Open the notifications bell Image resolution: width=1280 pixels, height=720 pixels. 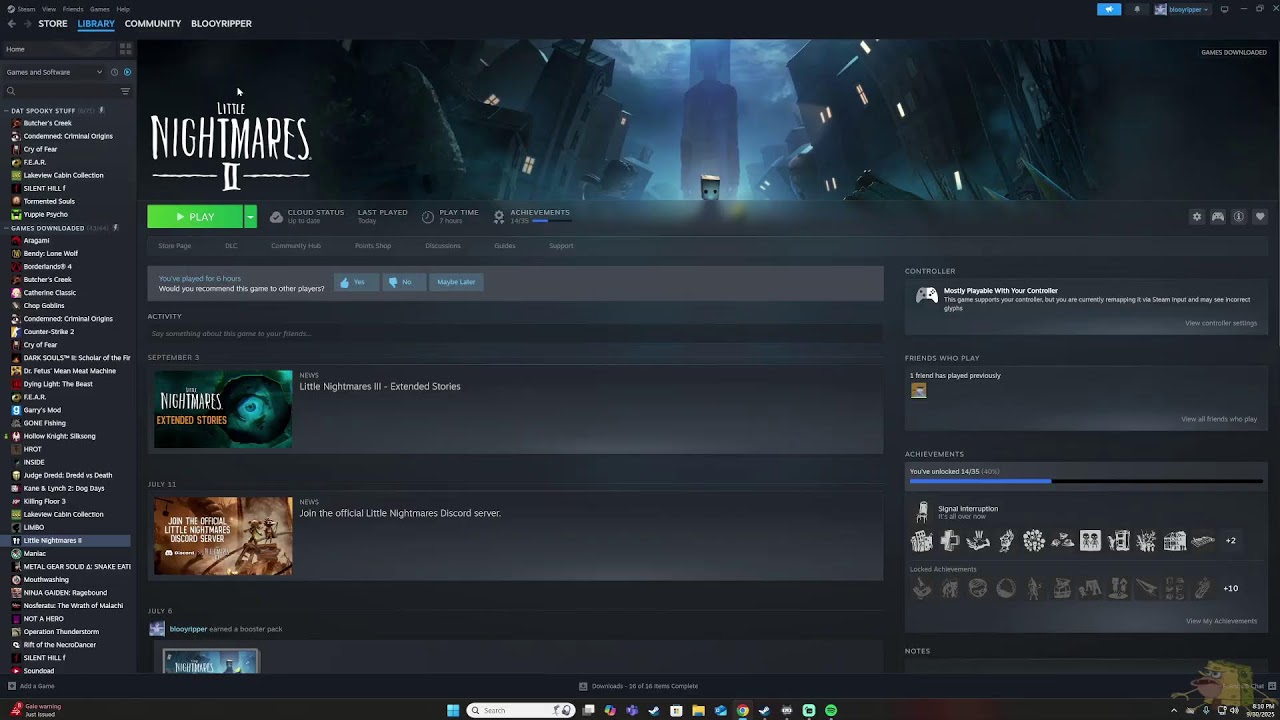1137,9
